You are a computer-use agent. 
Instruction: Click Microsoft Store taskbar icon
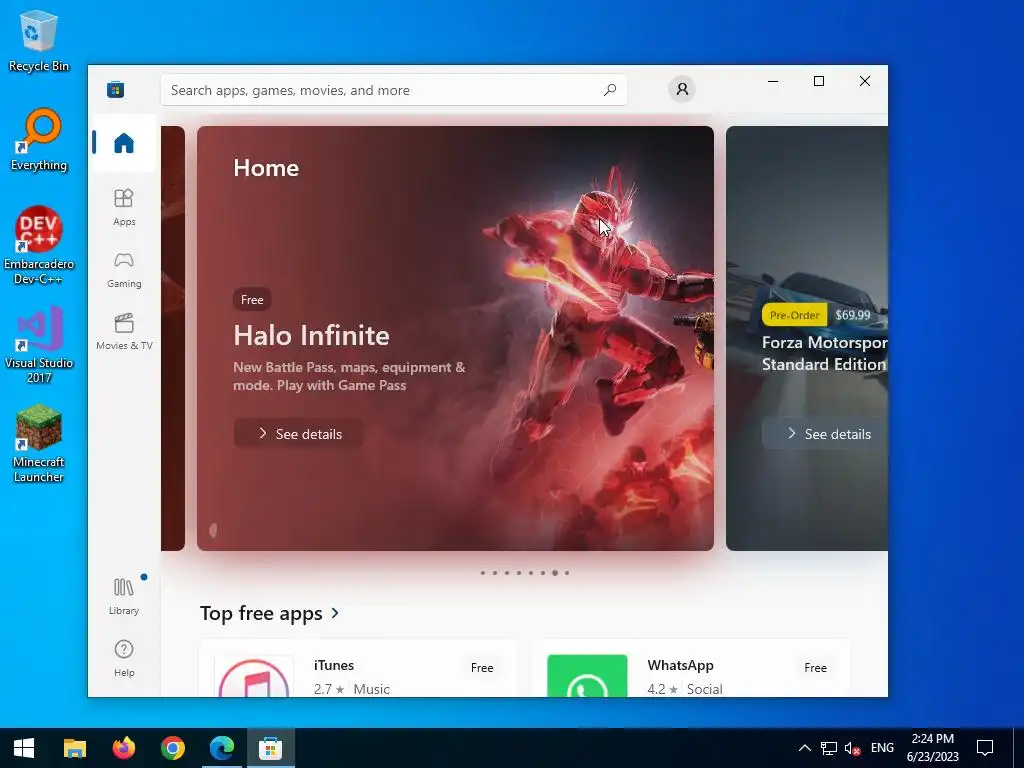(270, 748)
